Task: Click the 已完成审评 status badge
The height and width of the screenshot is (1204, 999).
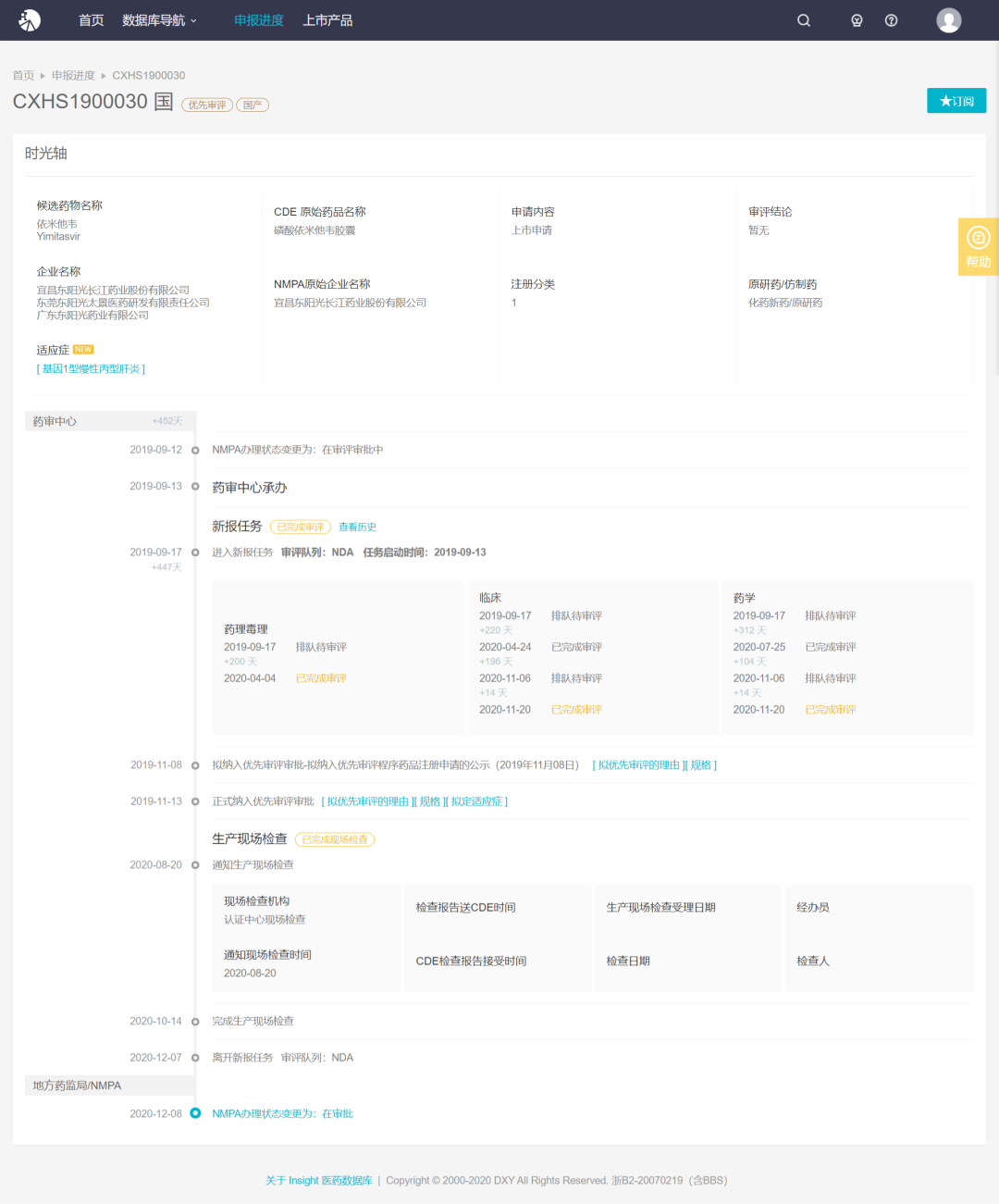Action: pos(301,528)
